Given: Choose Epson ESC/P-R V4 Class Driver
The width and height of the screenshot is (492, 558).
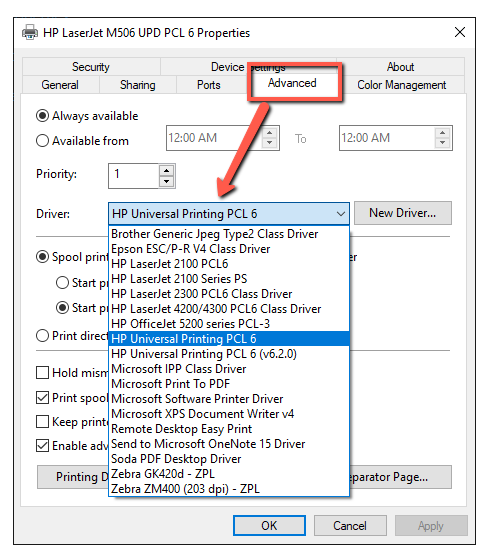Looking at the screenshot, I should [x=229, y=249].
